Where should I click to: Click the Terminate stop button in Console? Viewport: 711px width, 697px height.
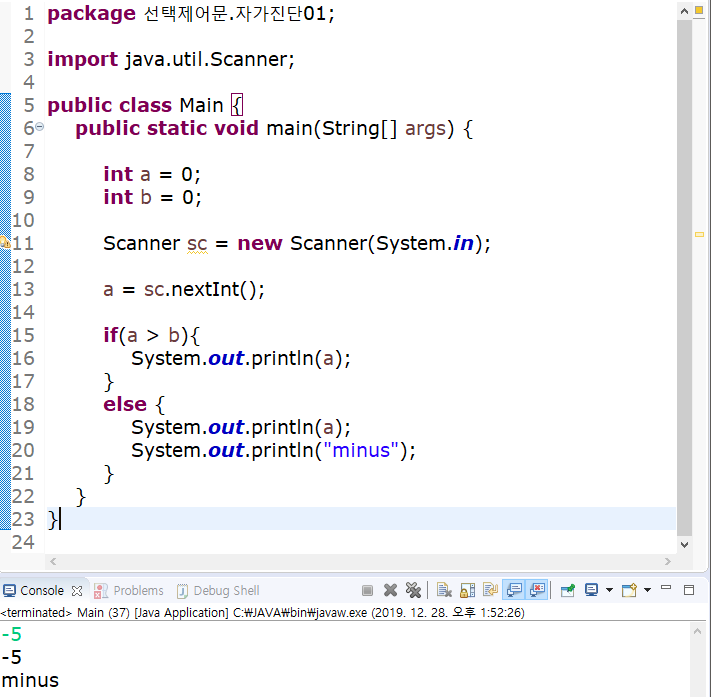[x=367, y=590]
